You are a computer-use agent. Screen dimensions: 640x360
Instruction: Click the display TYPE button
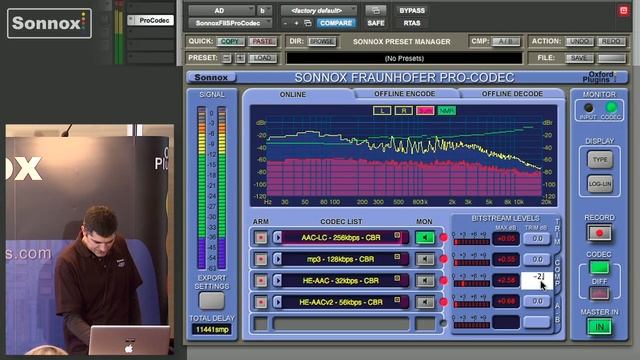(600, 160)
